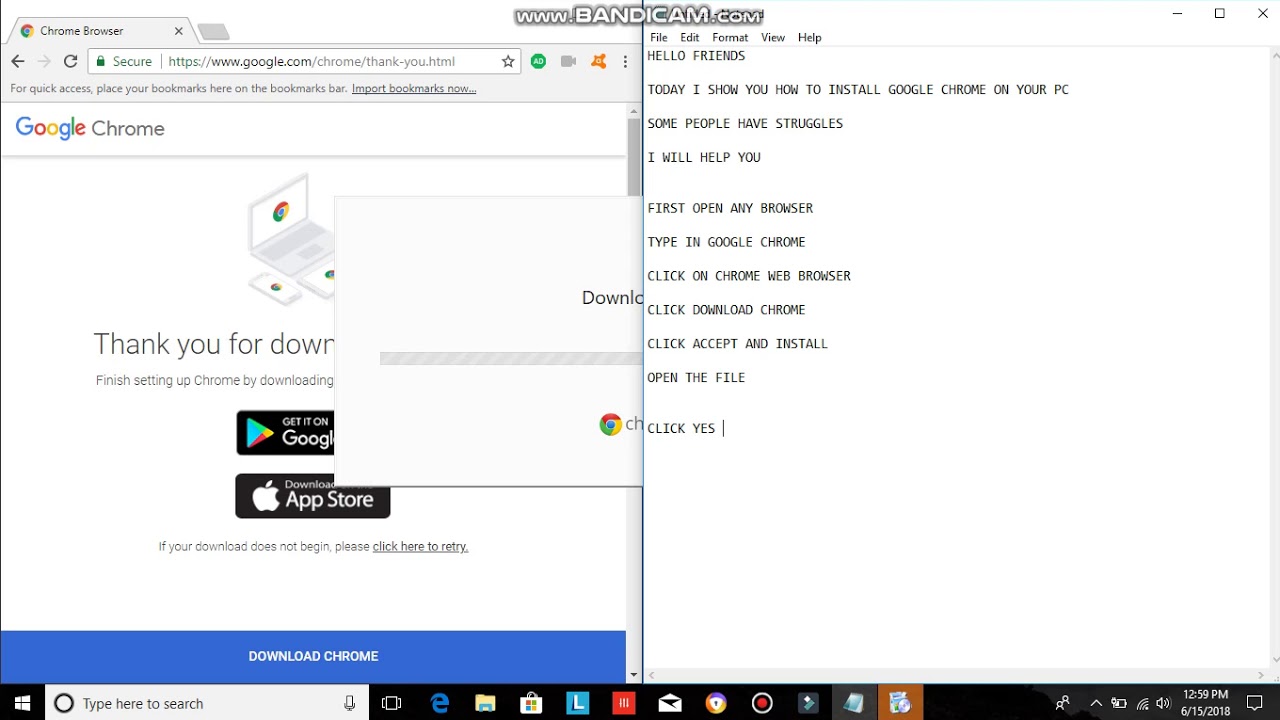Viewport: 1280px width, 720px height.
Task: Open the Filmora taskbar icon
Action: [808, 703]
